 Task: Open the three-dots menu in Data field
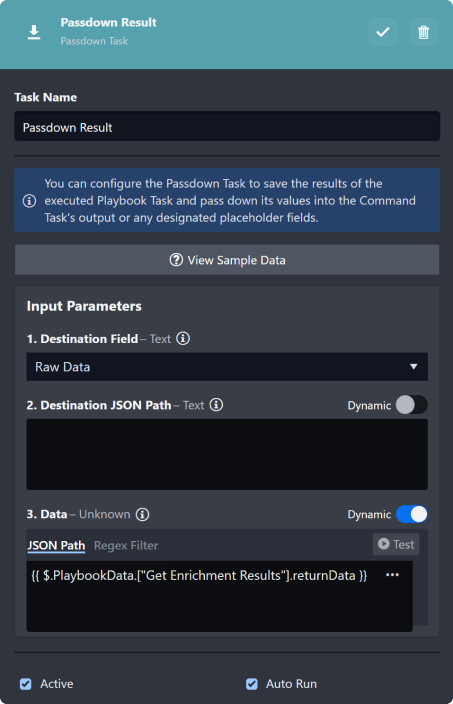coord(392,575)
